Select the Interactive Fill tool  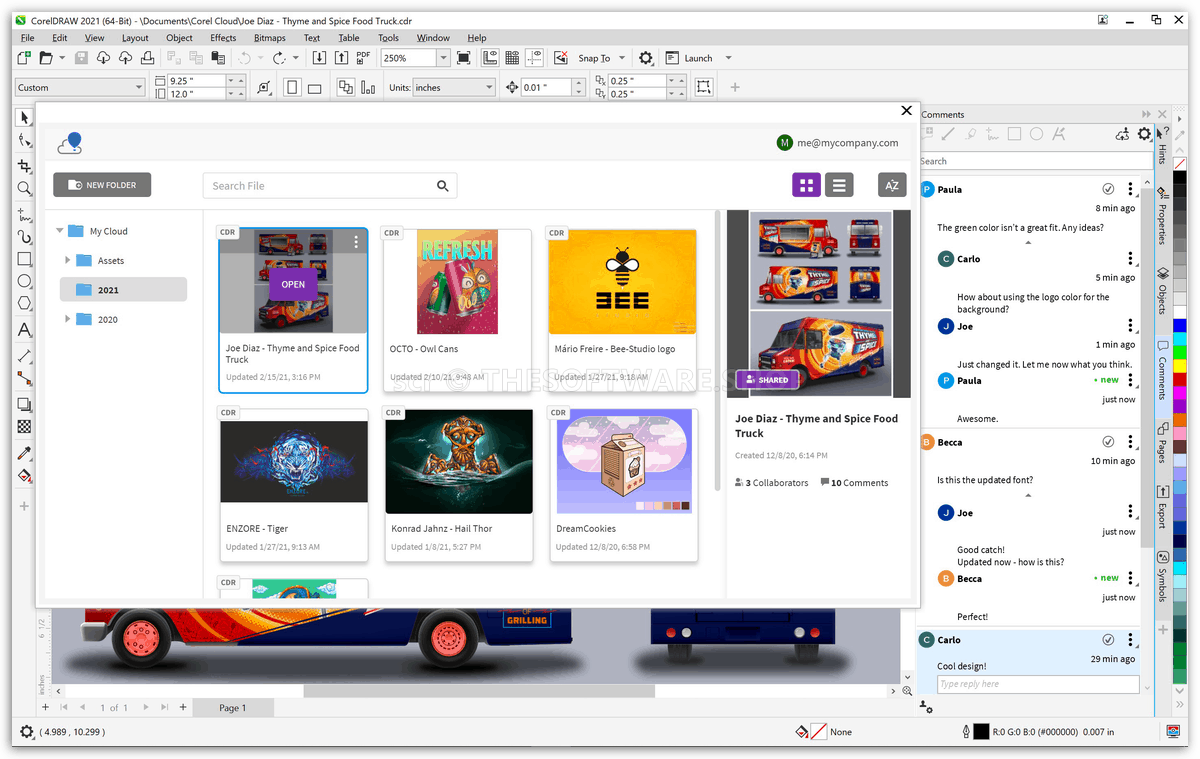25,477
